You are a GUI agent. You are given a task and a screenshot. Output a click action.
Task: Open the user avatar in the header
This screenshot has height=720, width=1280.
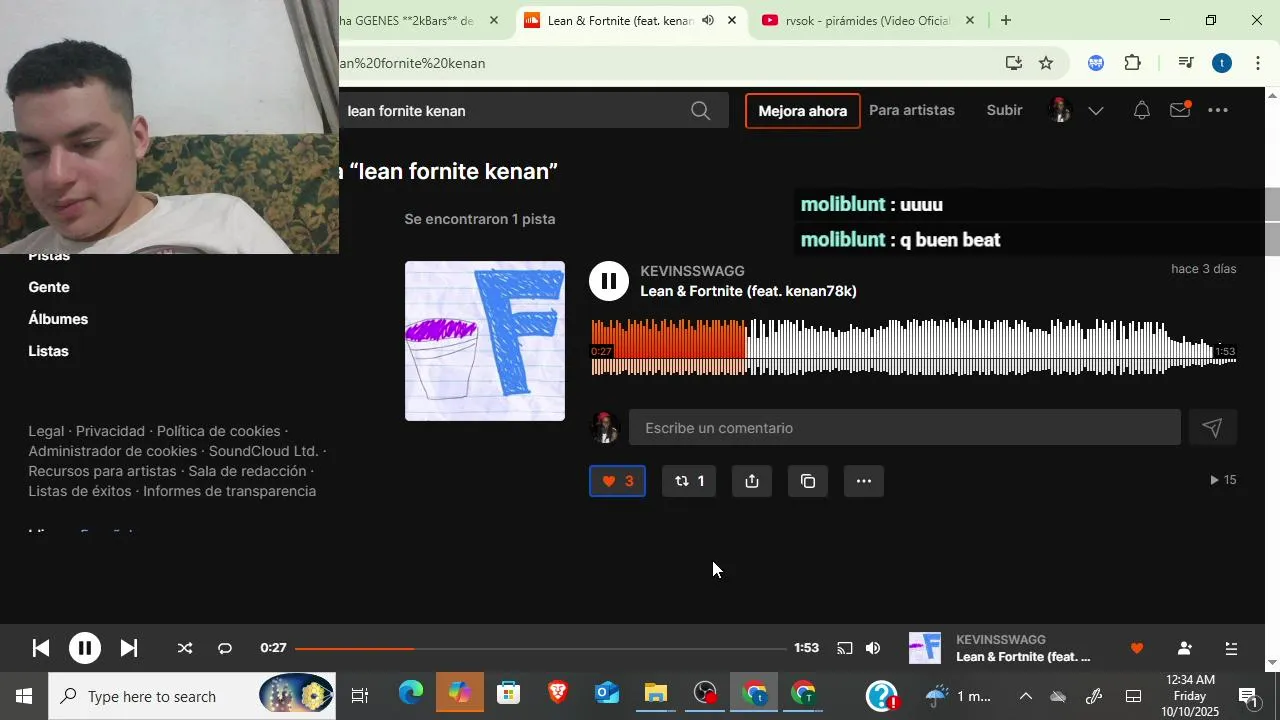(x=1060, y=110)
